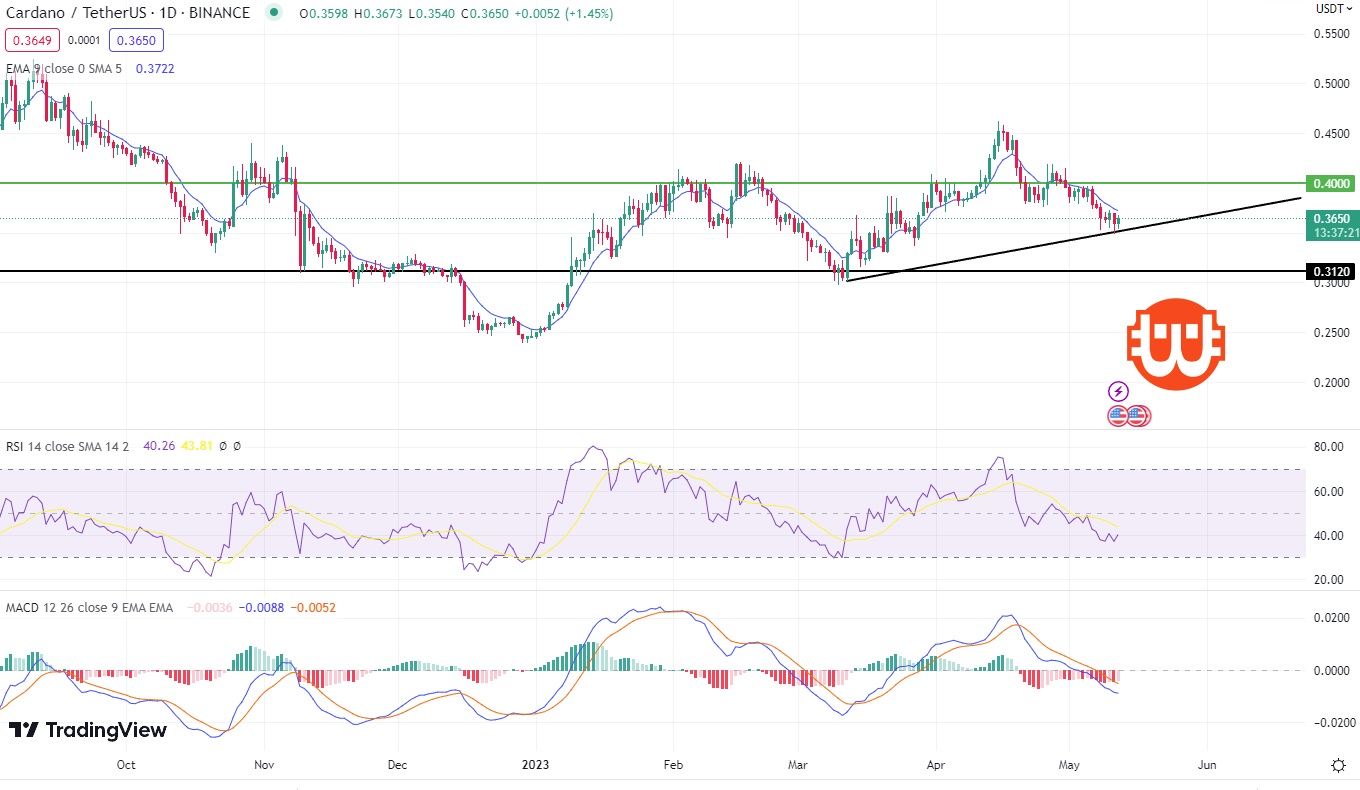Click the red 0.3649 sell price button
This screenshot has width=1360, height=790.
pyautogui.click(x=33, y=40)
